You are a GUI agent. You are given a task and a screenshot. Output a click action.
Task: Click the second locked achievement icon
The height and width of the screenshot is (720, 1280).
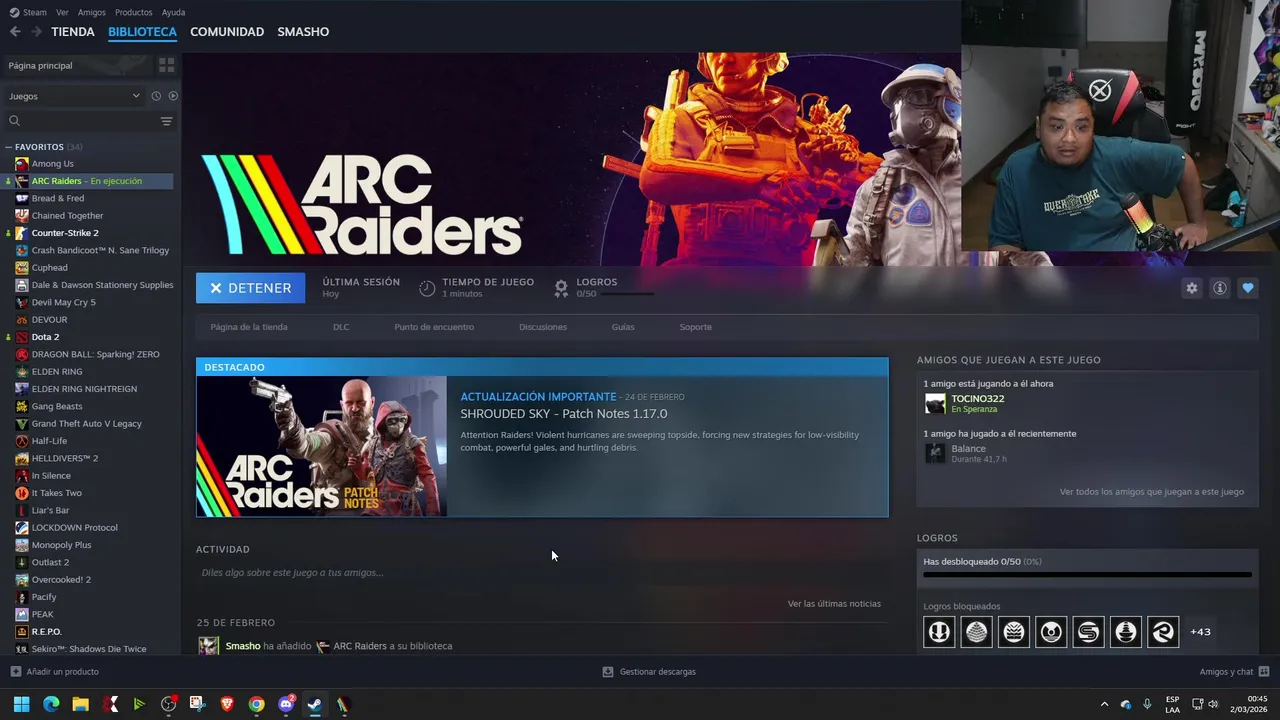click(976, 632)
